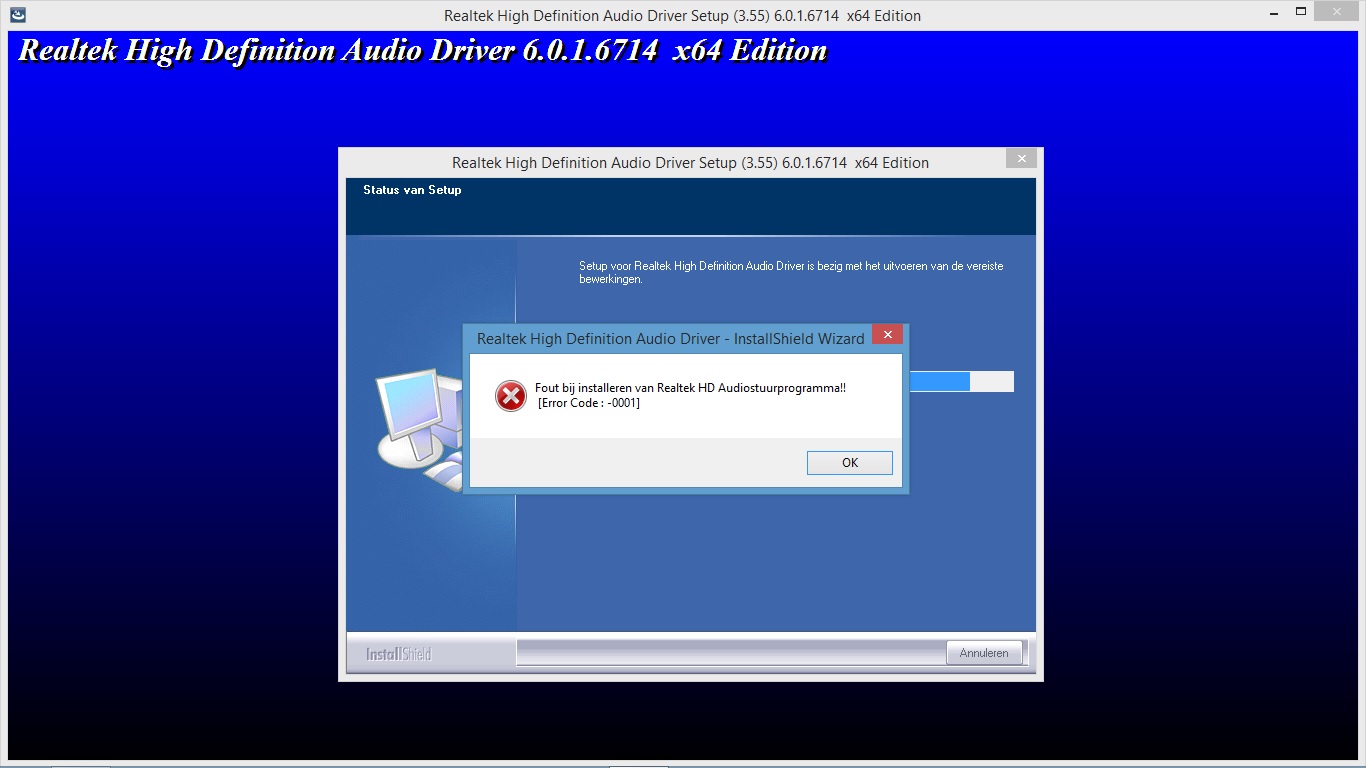Image resolution: width=1366 pixels, height=768 pixels.
Task: Click the 'Status van Setup' heading
Action: (x=412, y=190)
